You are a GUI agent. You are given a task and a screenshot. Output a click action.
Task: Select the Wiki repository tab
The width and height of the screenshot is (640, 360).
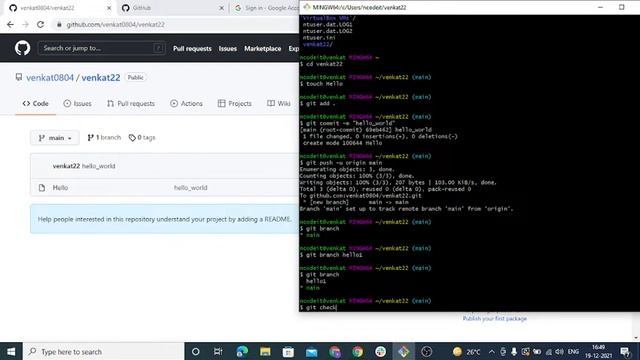279,104
